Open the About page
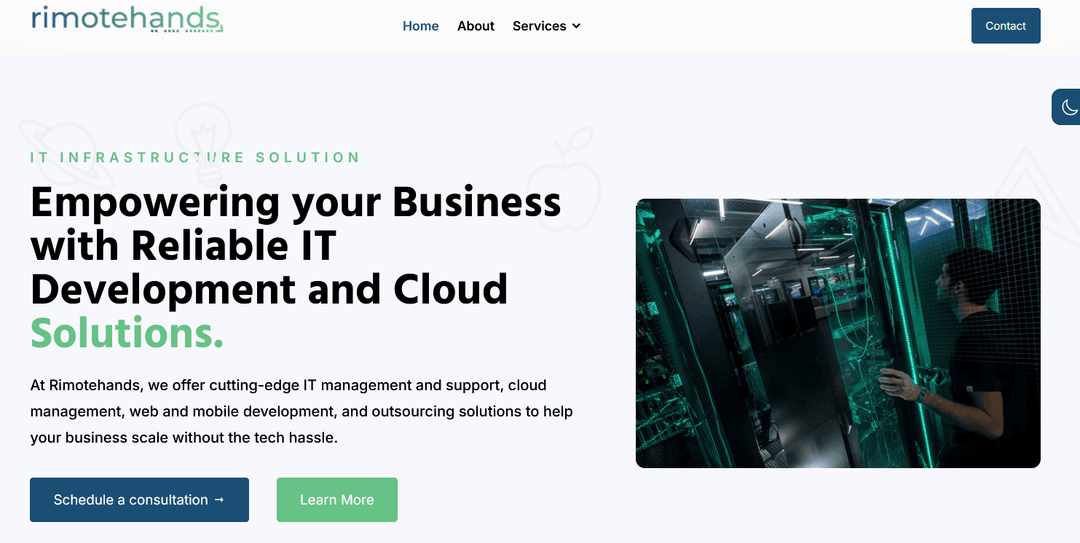Image resolution: width=1080 pixels, height=543 pixels. click(475, 26)
